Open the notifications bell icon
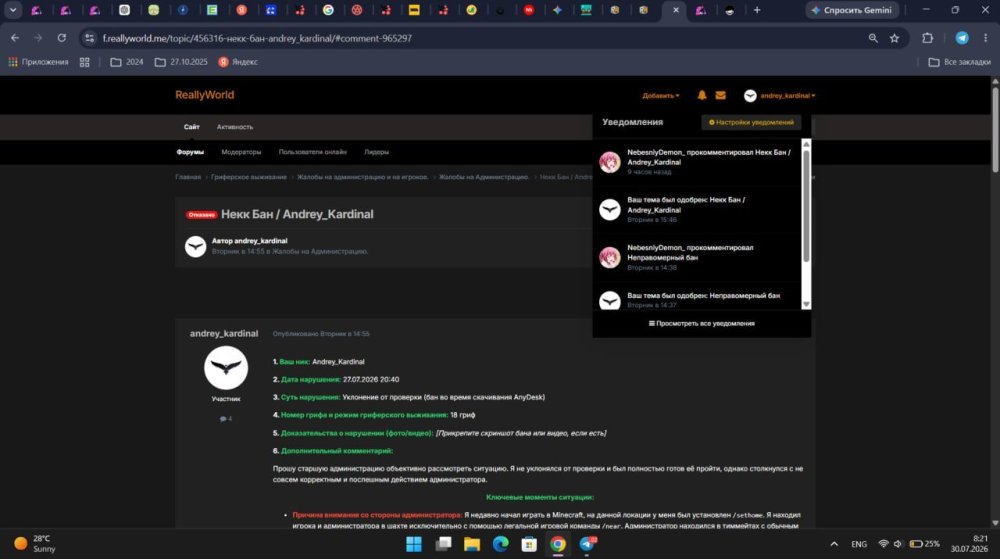The height and width of the screenshot is (559, 1000). pyautogui.click(x=702, y=95)
